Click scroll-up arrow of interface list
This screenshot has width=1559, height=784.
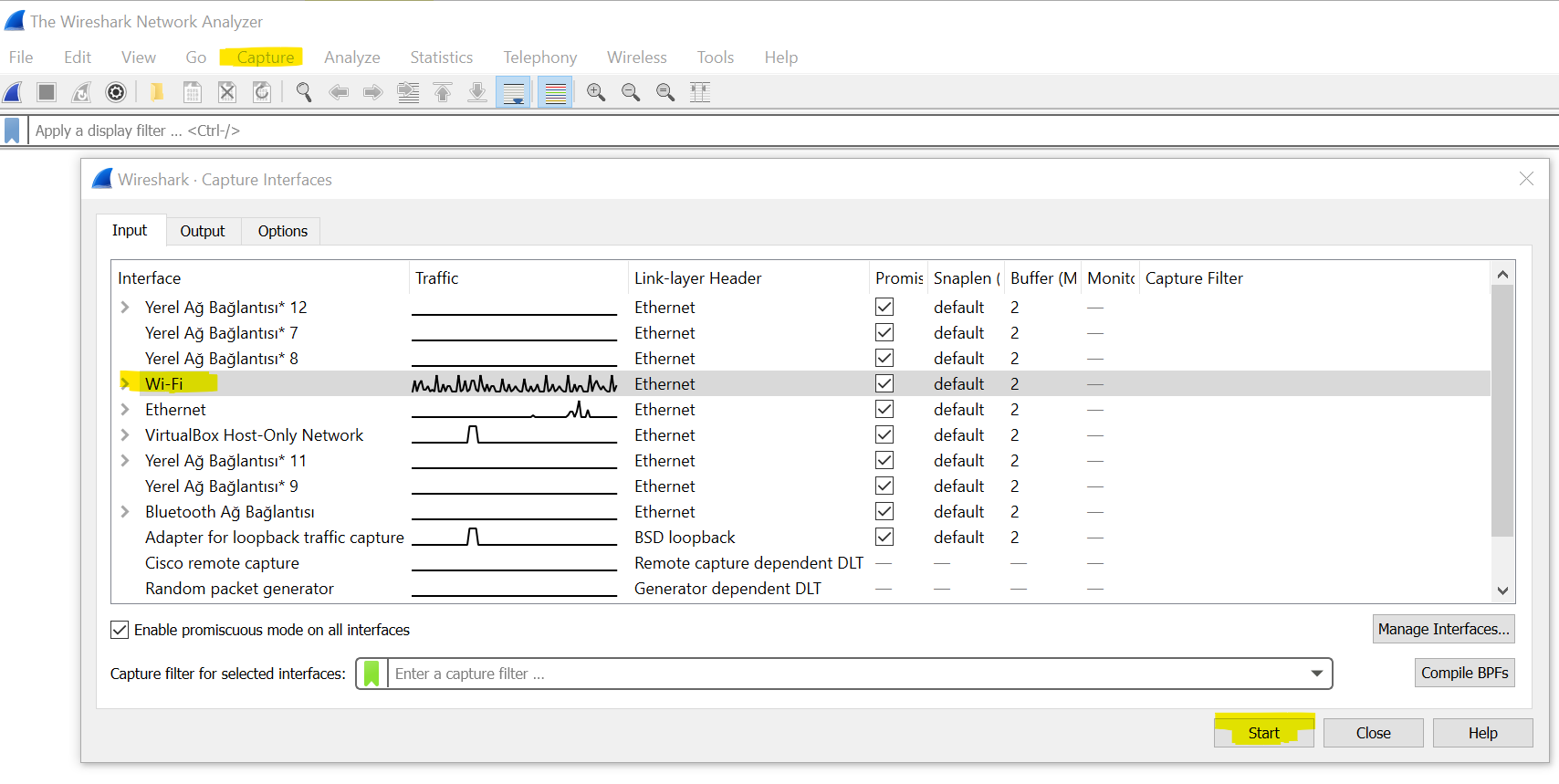pyautogui.click(x=1502, y=274)
